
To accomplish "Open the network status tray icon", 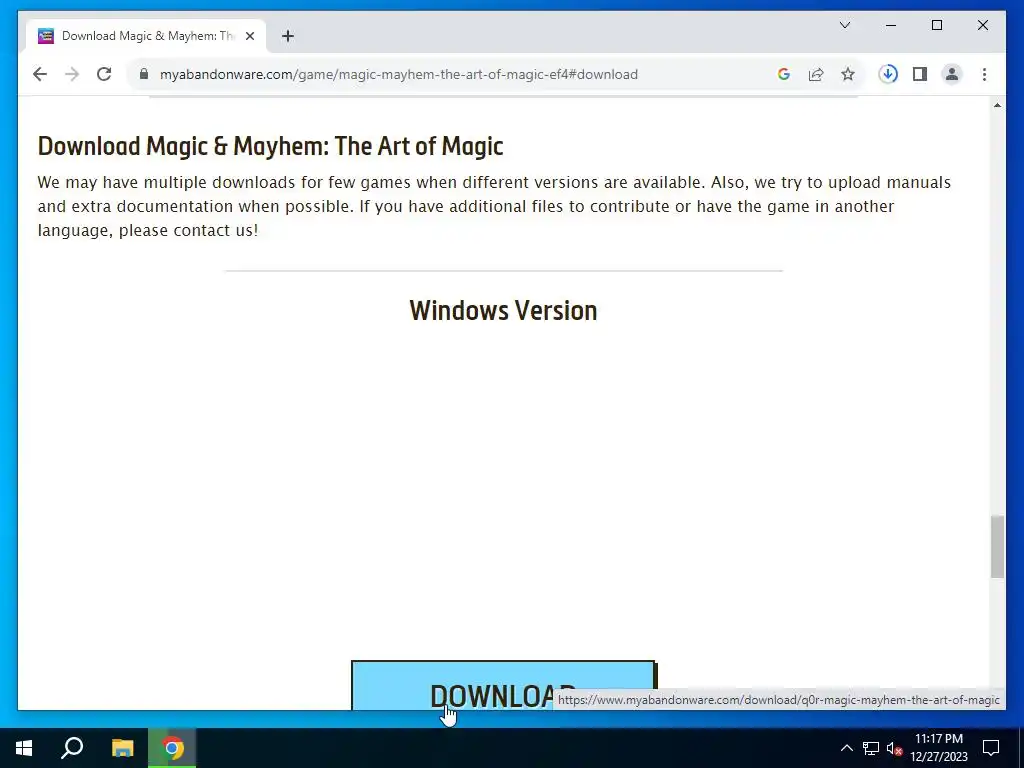I will click(871, 748).
